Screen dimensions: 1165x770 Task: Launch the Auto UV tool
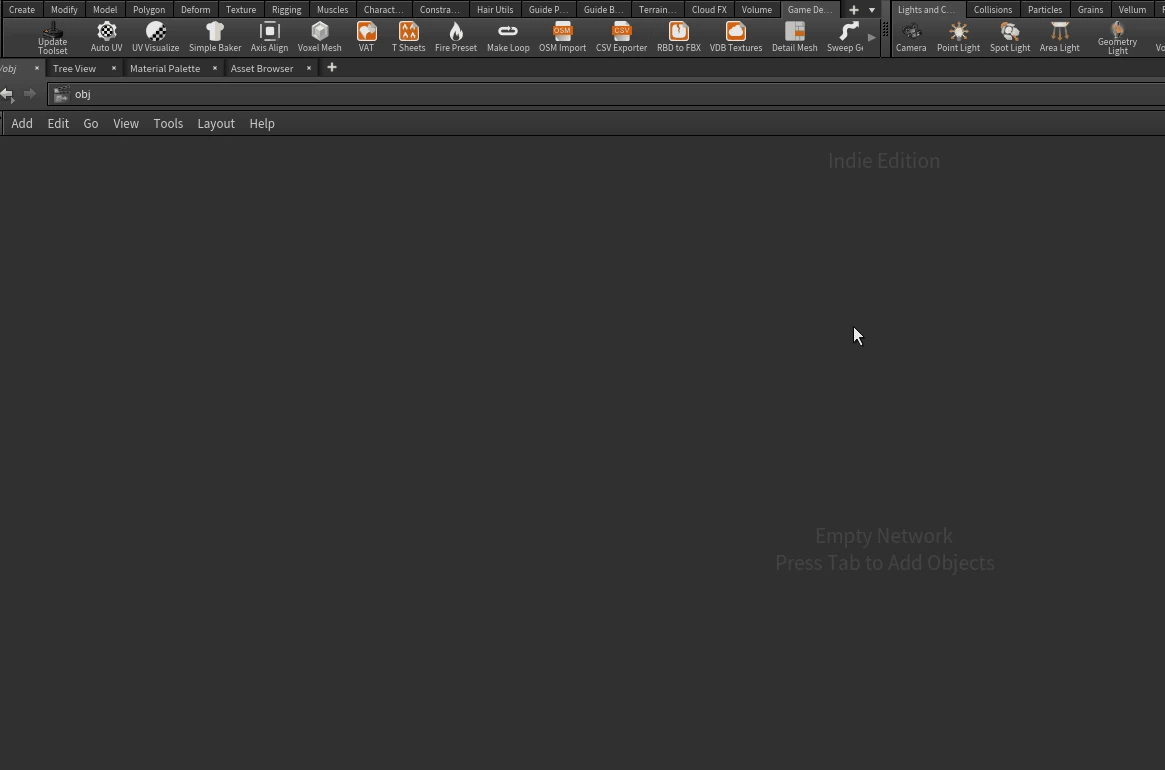click(106, 38)
